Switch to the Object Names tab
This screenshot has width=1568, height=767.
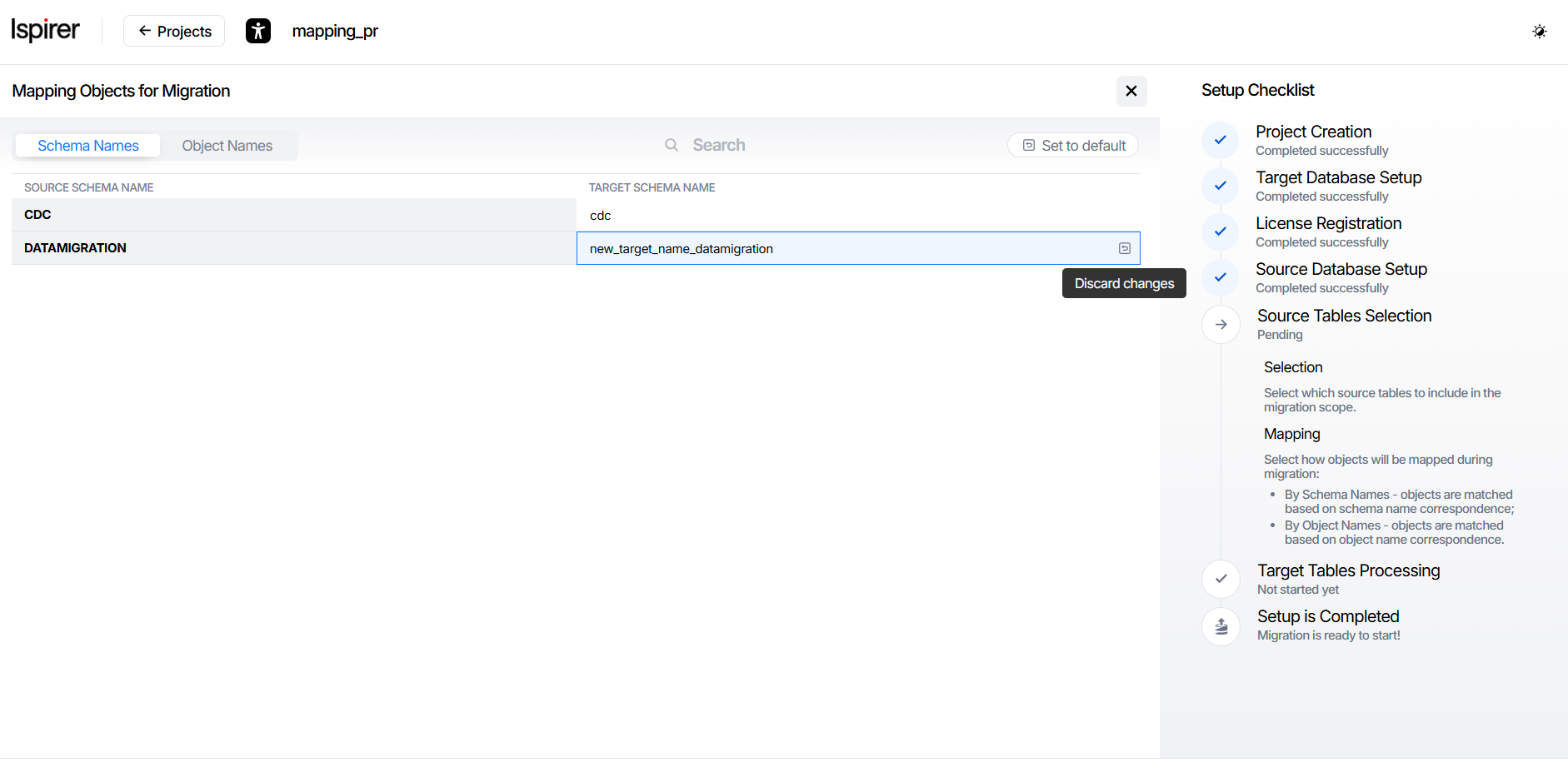(227, 146)
